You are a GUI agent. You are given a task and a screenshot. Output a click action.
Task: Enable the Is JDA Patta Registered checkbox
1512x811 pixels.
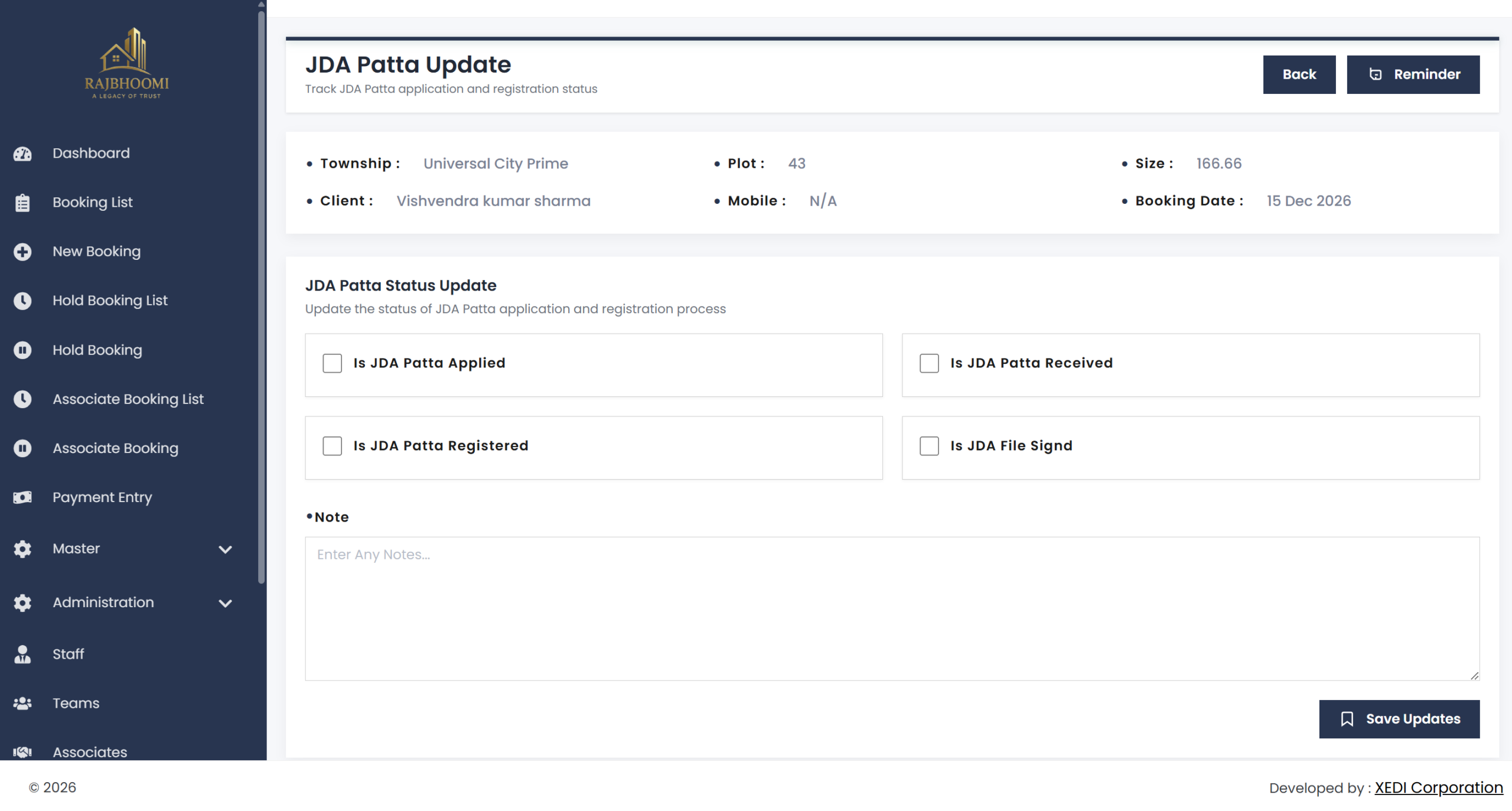(332, 446)
